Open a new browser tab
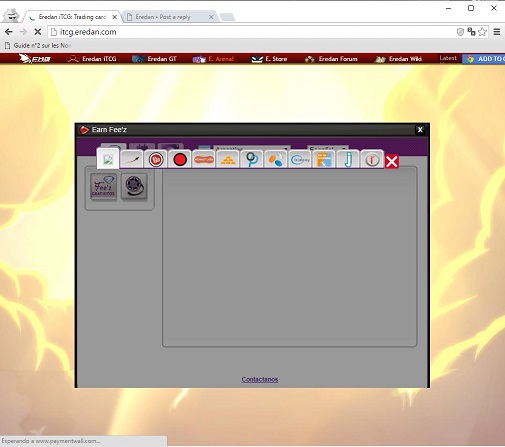 tap(227, 17)
